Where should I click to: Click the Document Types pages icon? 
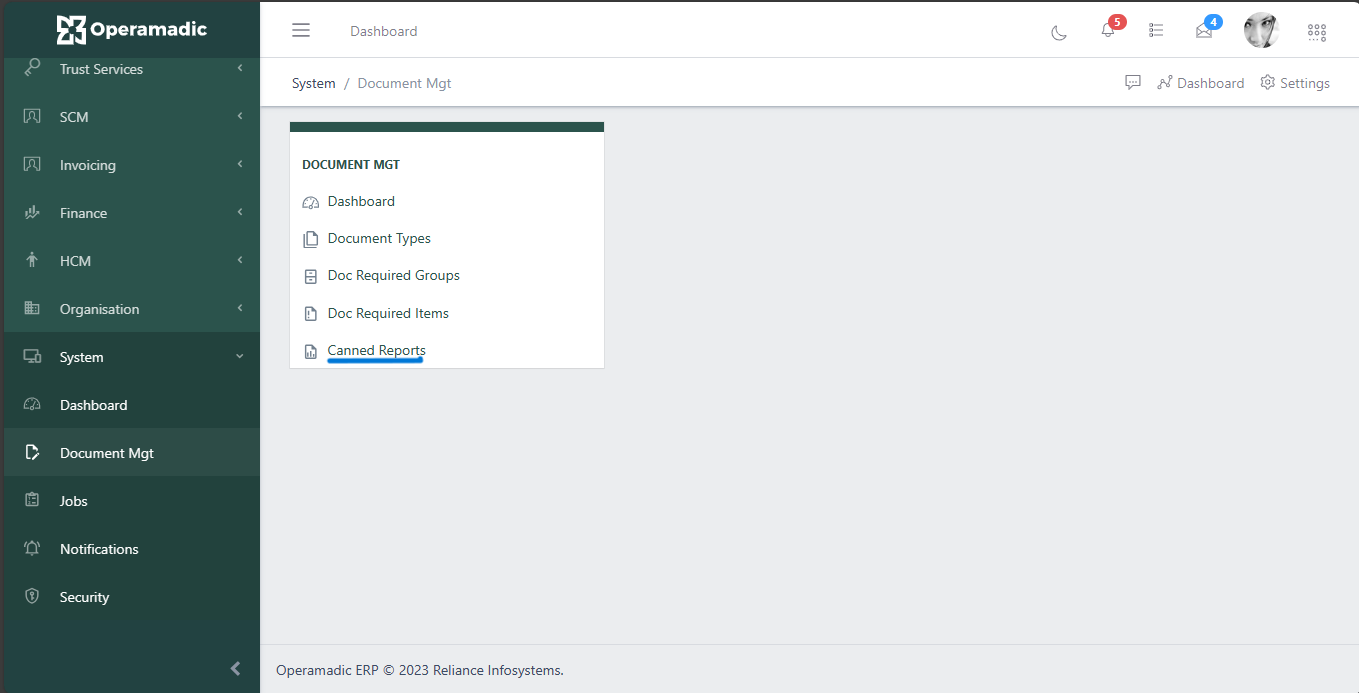[x=310, y=239]
